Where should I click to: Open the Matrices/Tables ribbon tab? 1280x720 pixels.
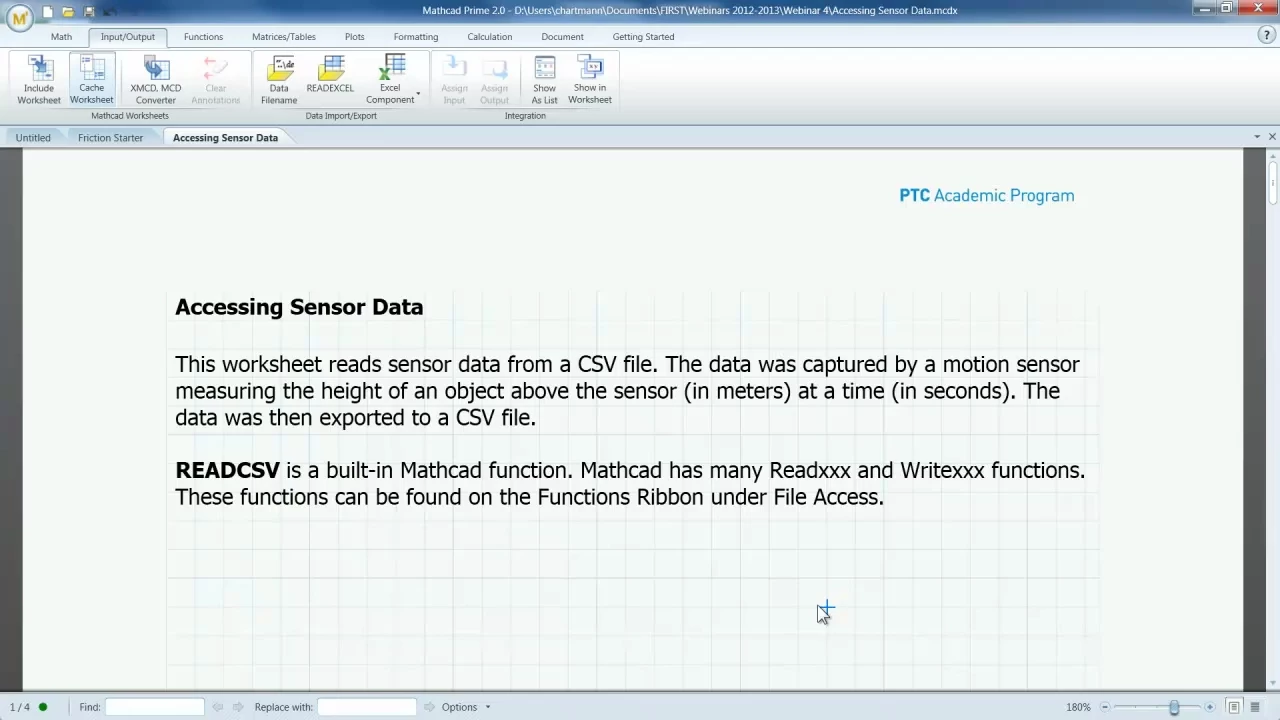pos(284,37)
